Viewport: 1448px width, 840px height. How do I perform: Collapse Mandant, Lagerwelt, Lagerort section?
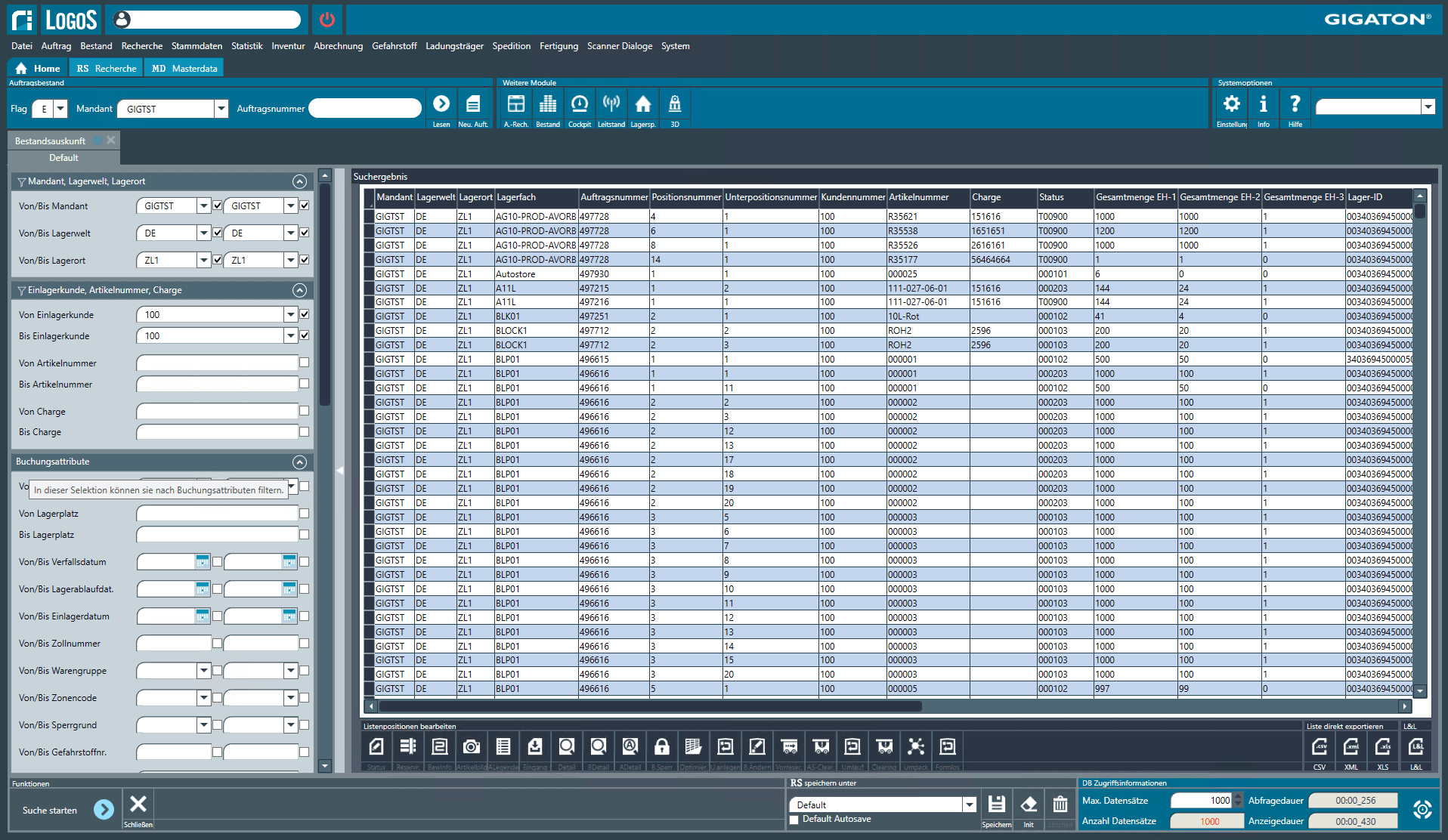[x=299, y=181]
